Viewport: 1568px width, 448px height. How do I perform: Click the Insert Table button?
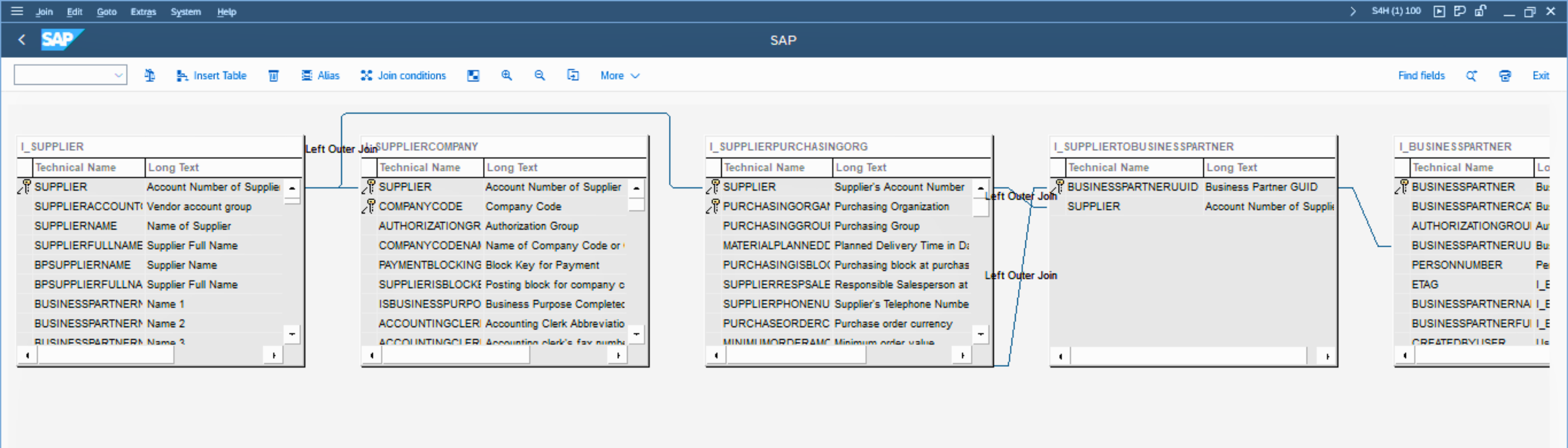tap(211, 75)
